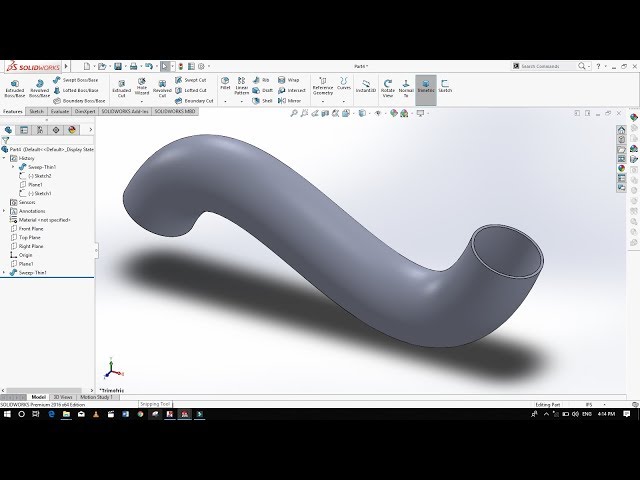Select the Rib feature

261,80
